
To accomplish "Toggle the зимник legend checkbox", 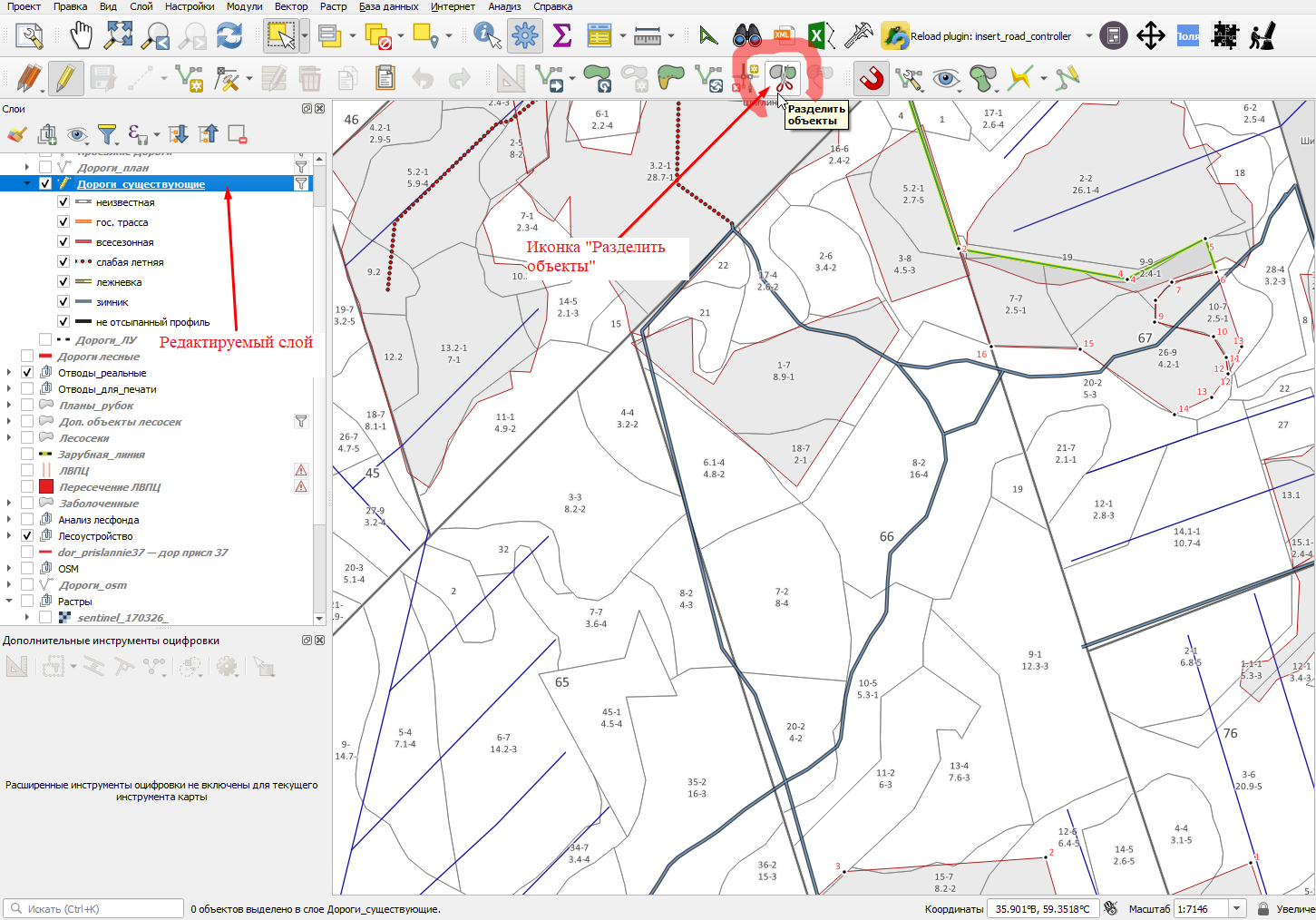I will pyautogui.click(x=63, y=301).
